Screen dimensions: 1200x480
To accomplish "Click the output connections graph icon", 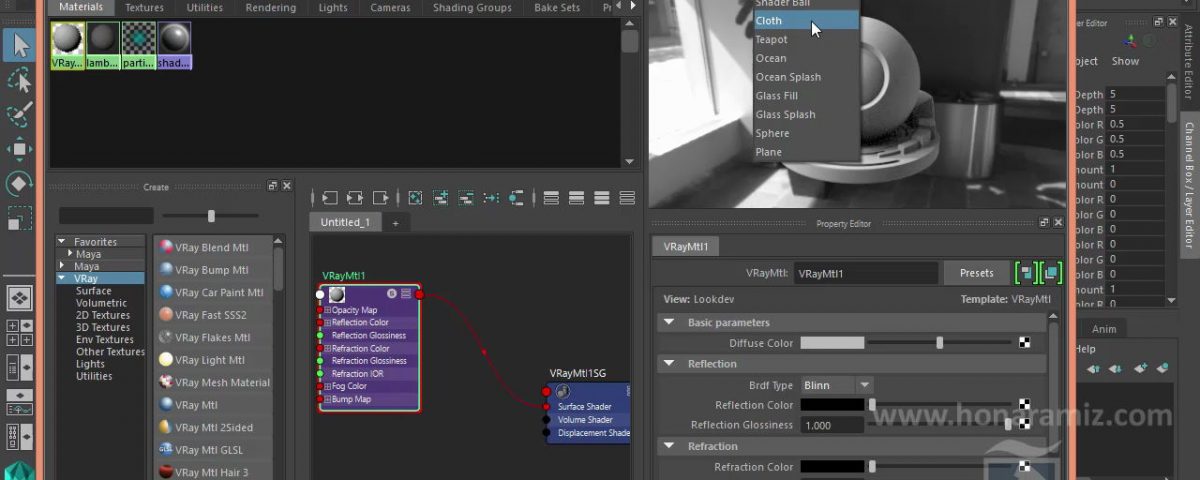I will pos(380,198).
